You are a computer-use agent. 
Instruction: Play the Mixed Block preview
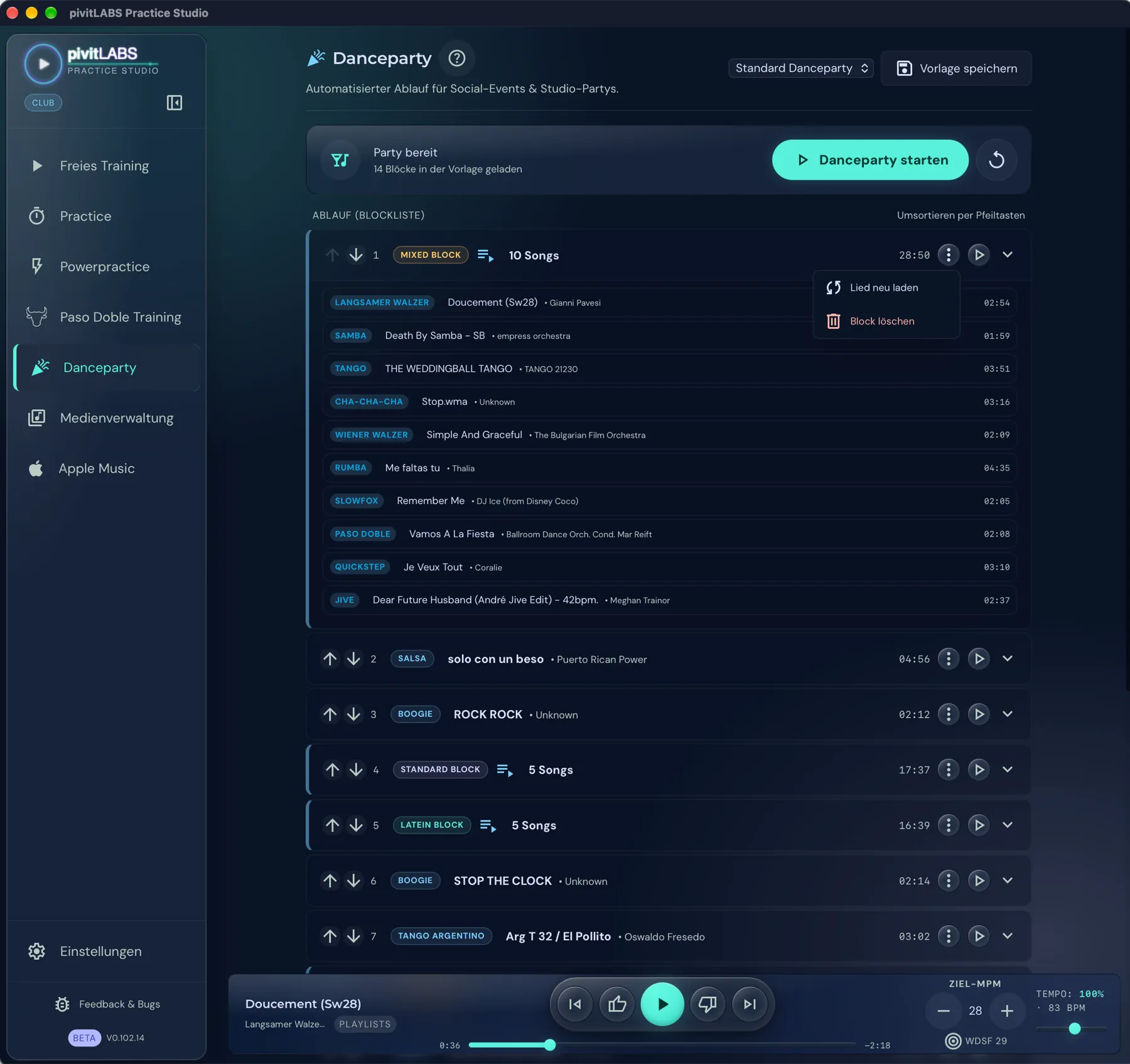click(978, 255)
